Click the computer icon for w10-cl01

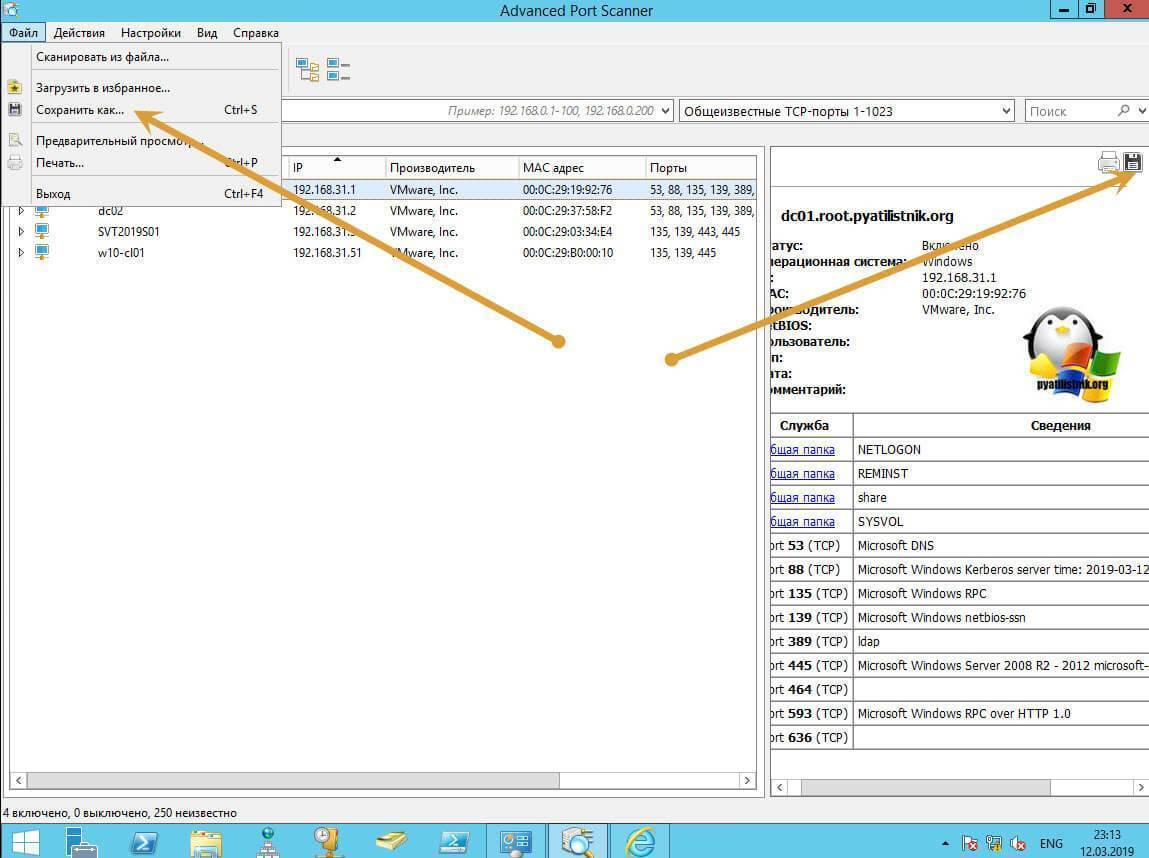[42, 253]
